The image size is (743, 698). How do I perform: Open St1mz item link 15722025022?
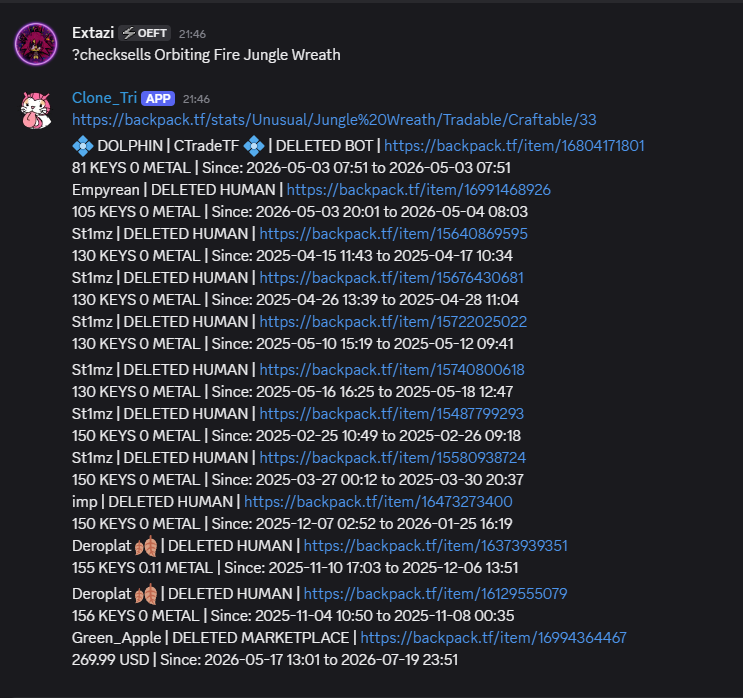(x=393, y=322)
